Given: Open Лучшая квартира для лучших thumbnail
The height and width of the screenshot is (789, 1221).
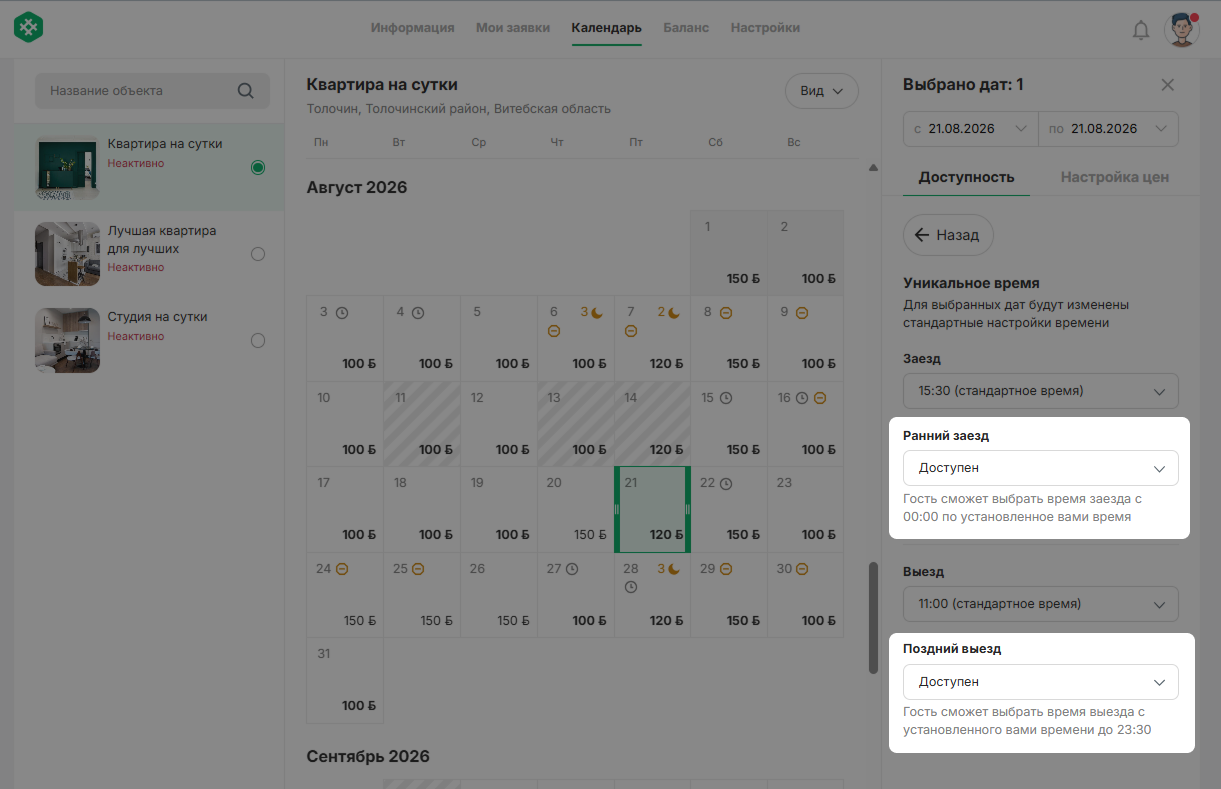Looking at the screenshot, I should coord(67,254).
